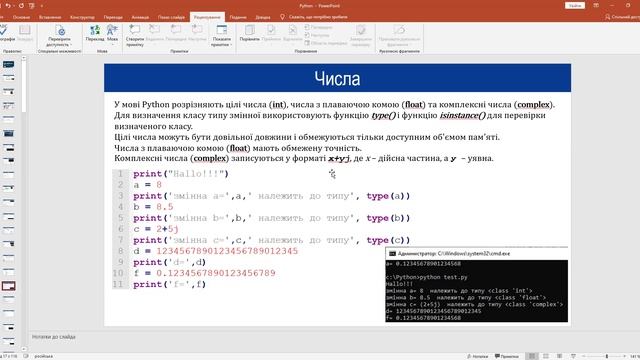640x360 pixels.
Task: Click code line d = 1234567890123456789012345
Action: point(216,251)
